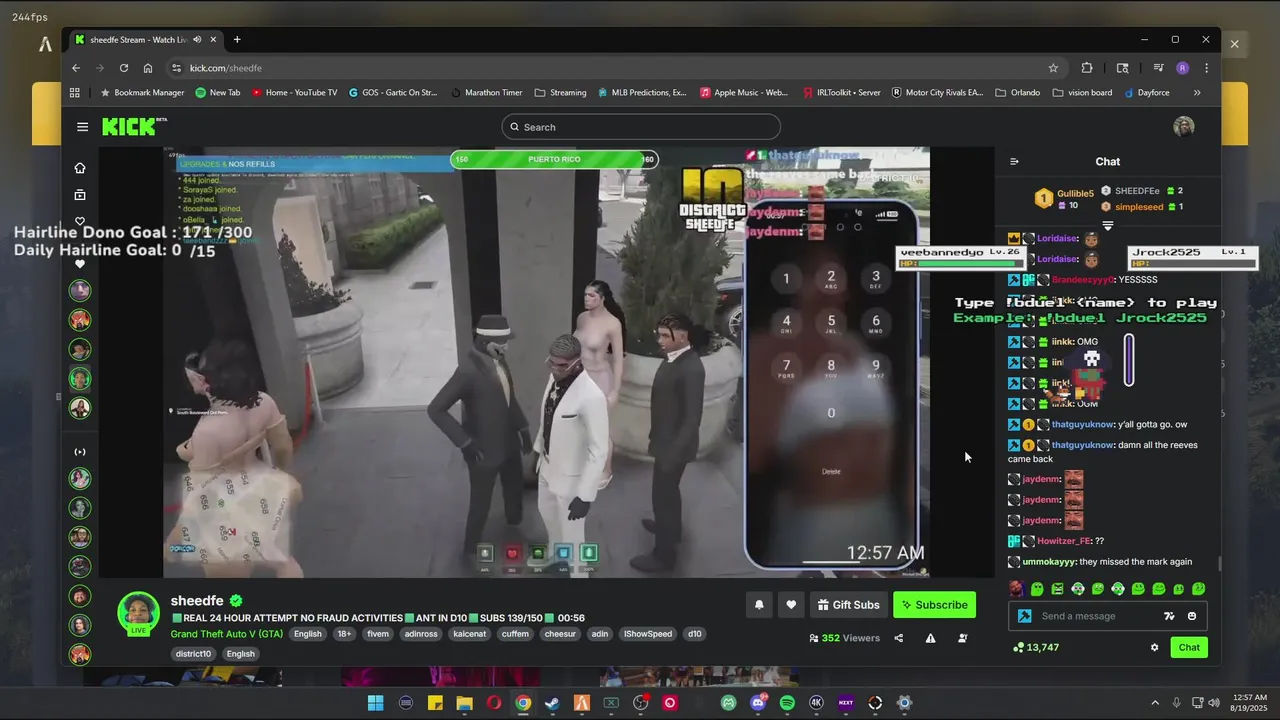Open emoji picker in message box
The image size is (1280, 720).
(1191, 616)
